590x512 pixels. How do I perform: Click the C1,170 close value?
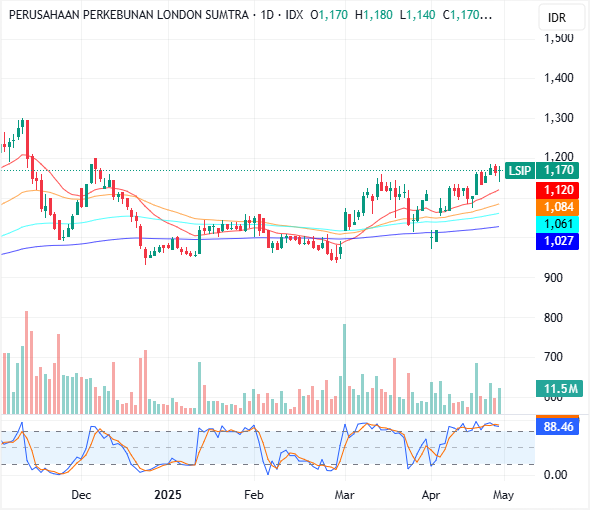[x=467, y=15]
